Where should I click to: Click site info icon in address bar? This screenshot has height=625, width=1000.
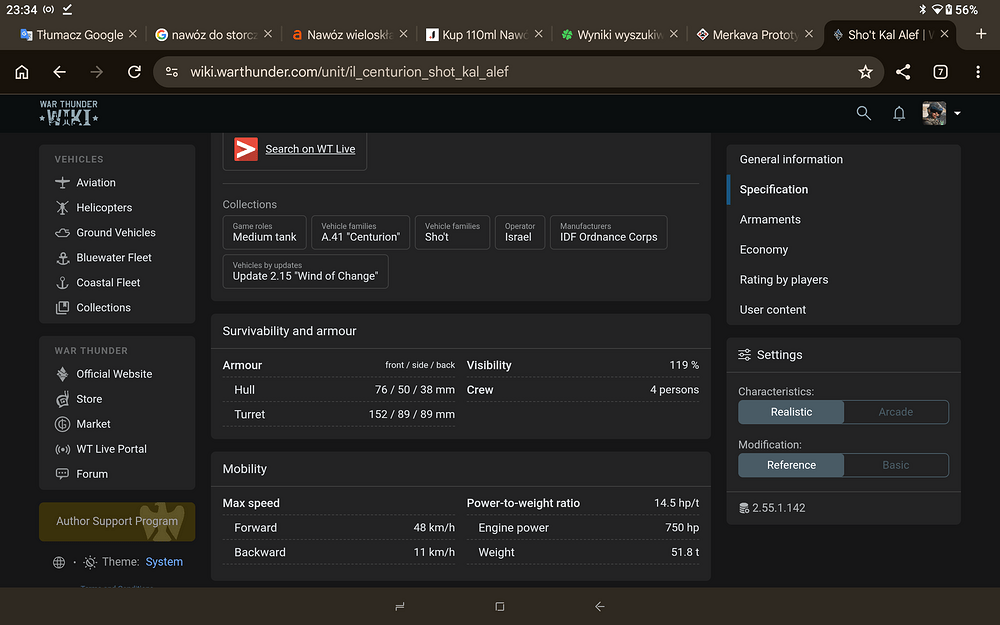(172, 72)
